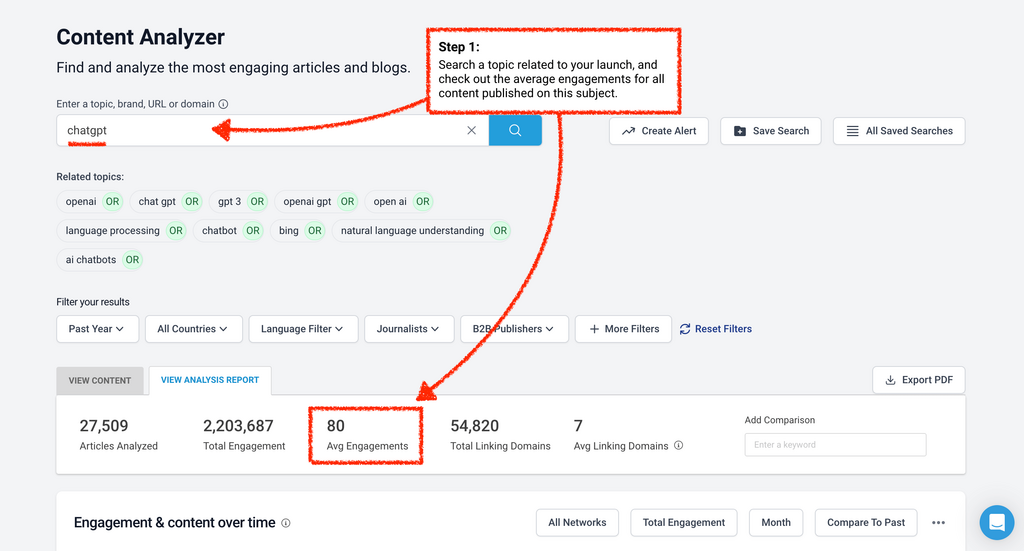This screenshot has height=551, width=1024.
Task: Click the Export PDF button
Action: (918, 380)
